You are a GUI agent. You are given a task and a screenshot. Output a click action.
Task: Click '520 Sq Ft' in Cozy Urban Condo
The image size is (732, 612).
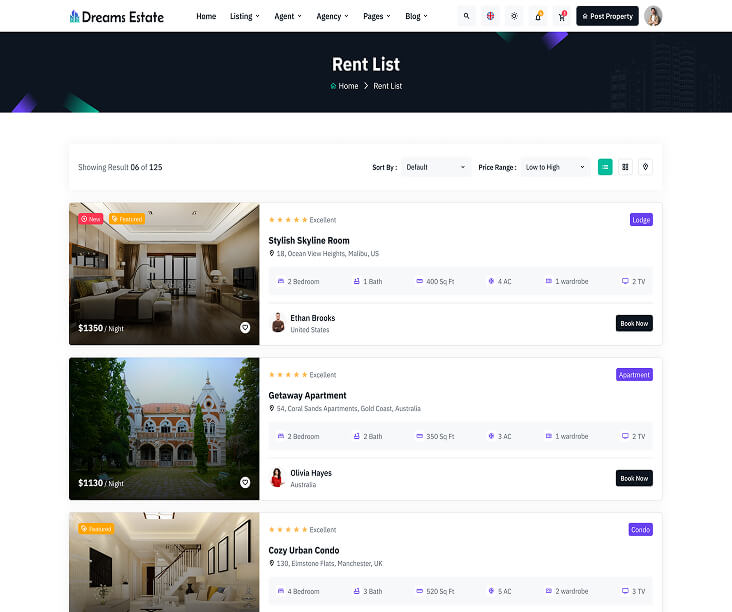click(x=440, y=591)
